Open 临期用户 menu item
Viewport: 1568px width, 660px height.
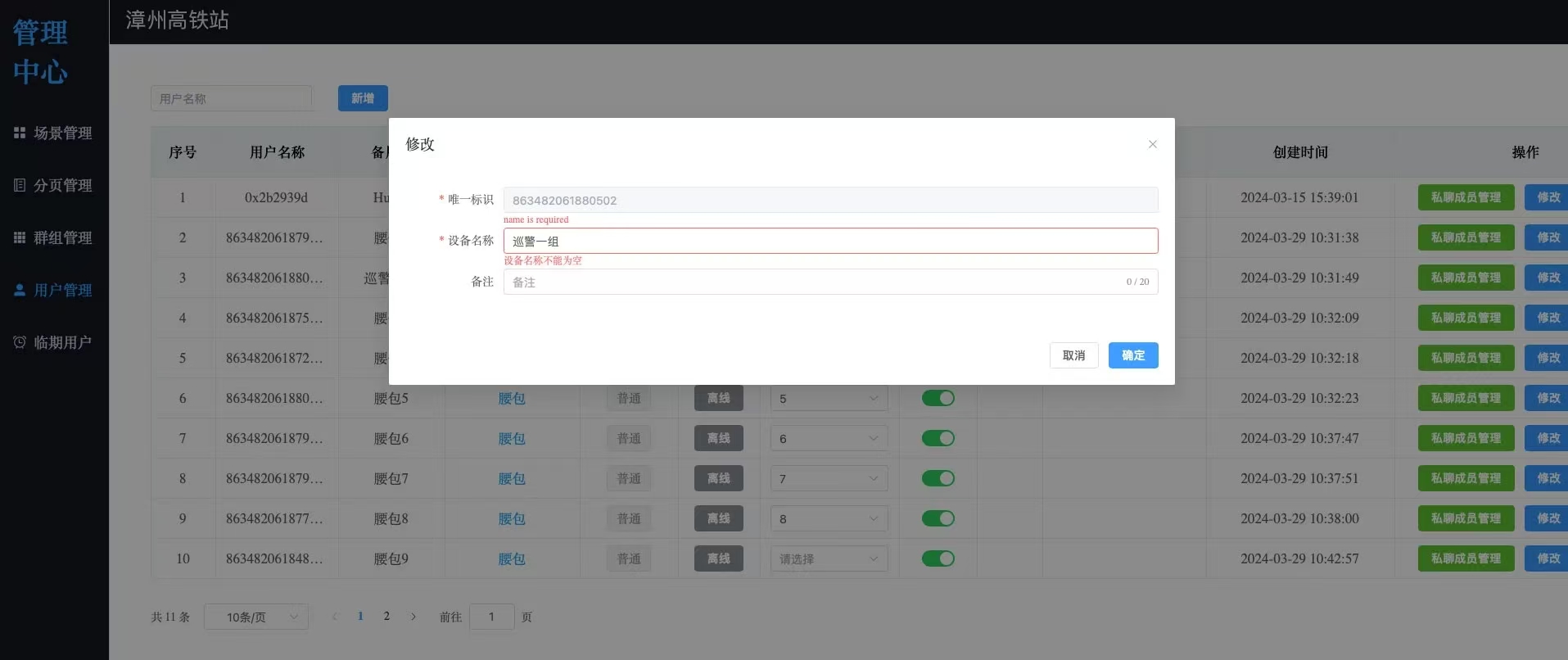tap(54, 342)
